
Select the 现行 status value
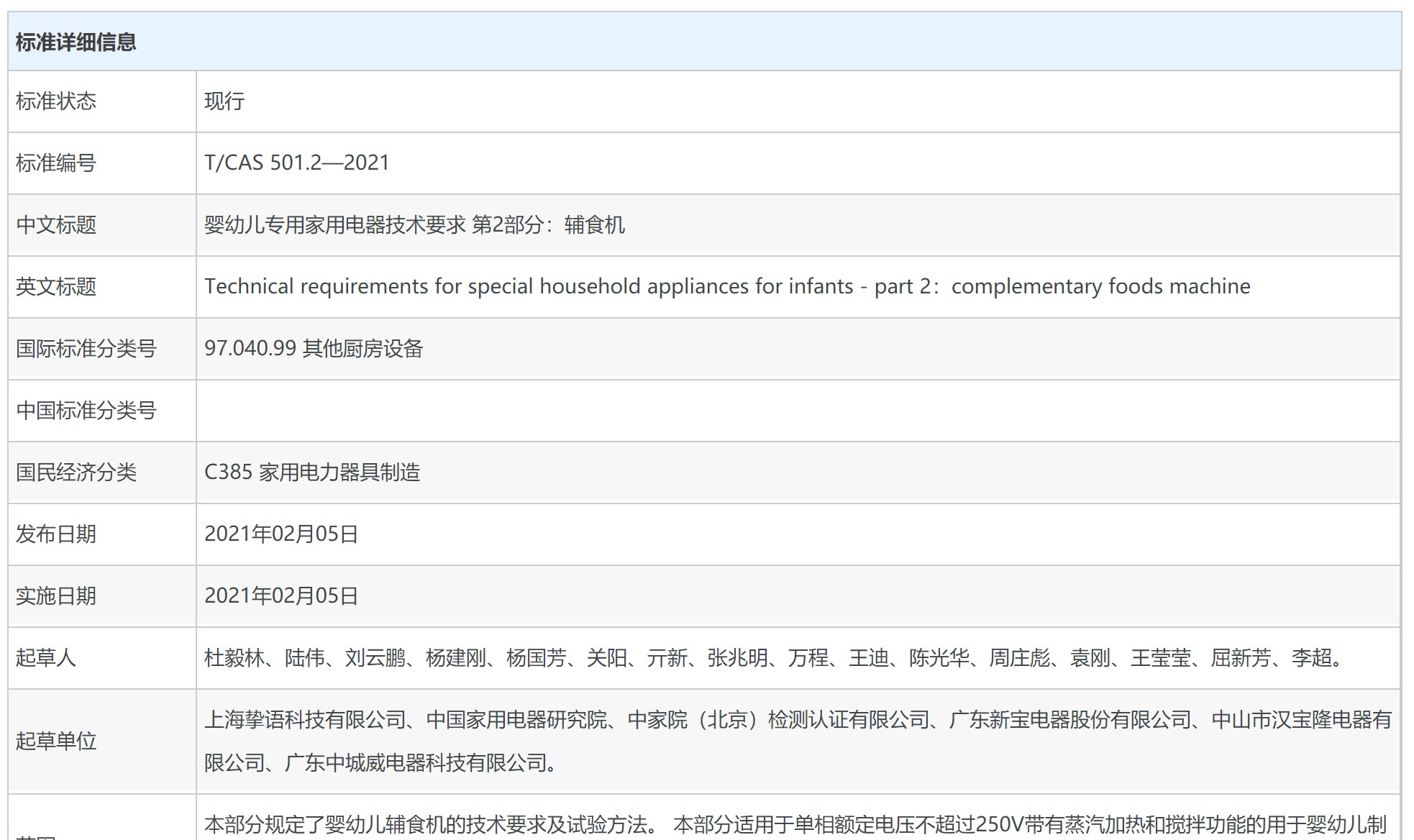pos(224,101)
